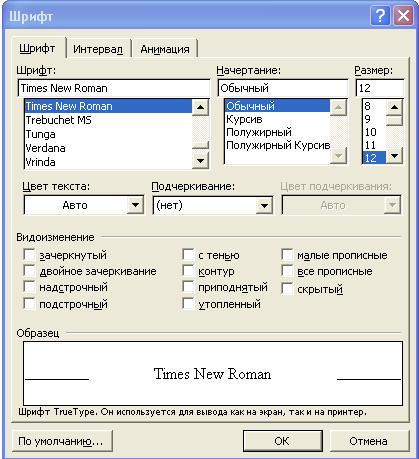Click font list scroll down arrow

pyautogui.click(x=200, y=161)
